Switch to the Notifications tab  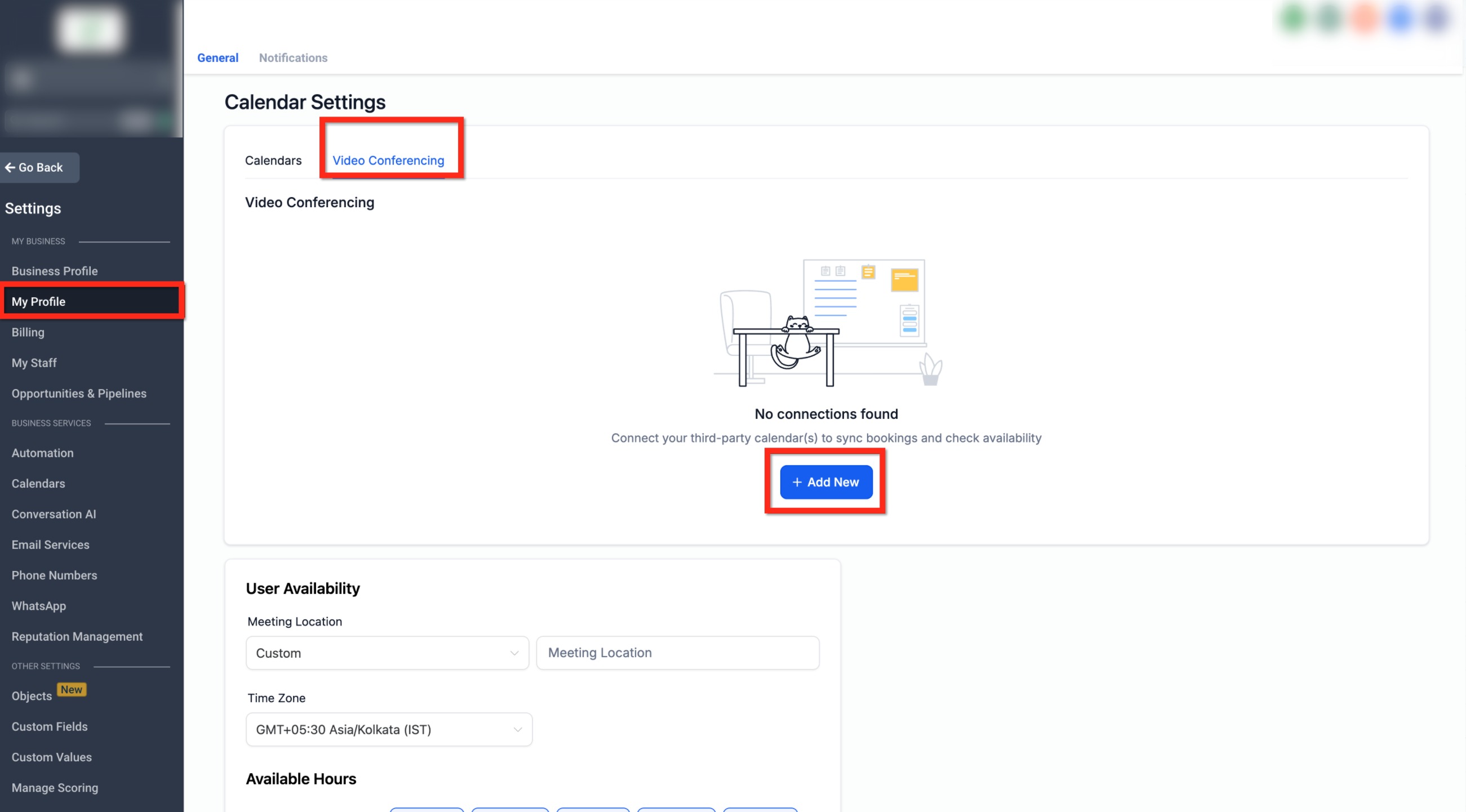[x=293, y=57]
